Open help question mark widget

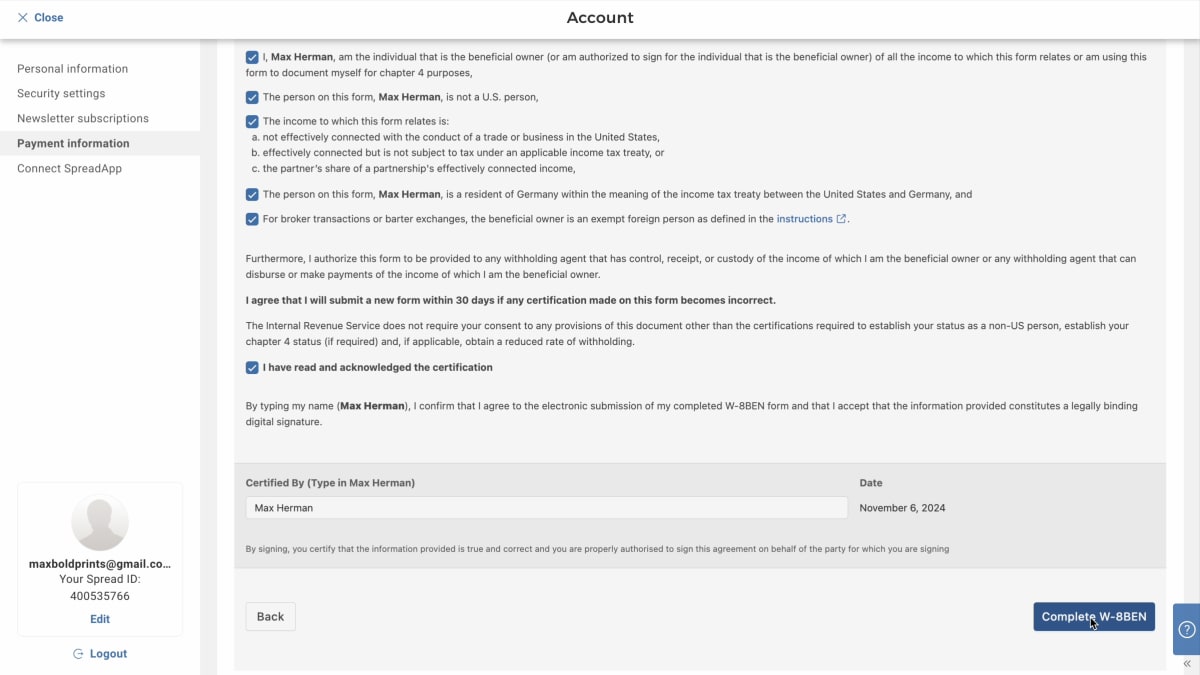[1186, 629]
